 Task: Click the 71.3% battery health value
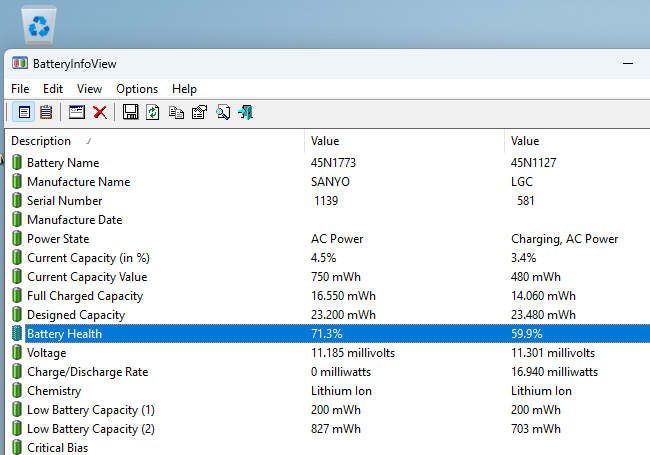[x=327, y=334]
